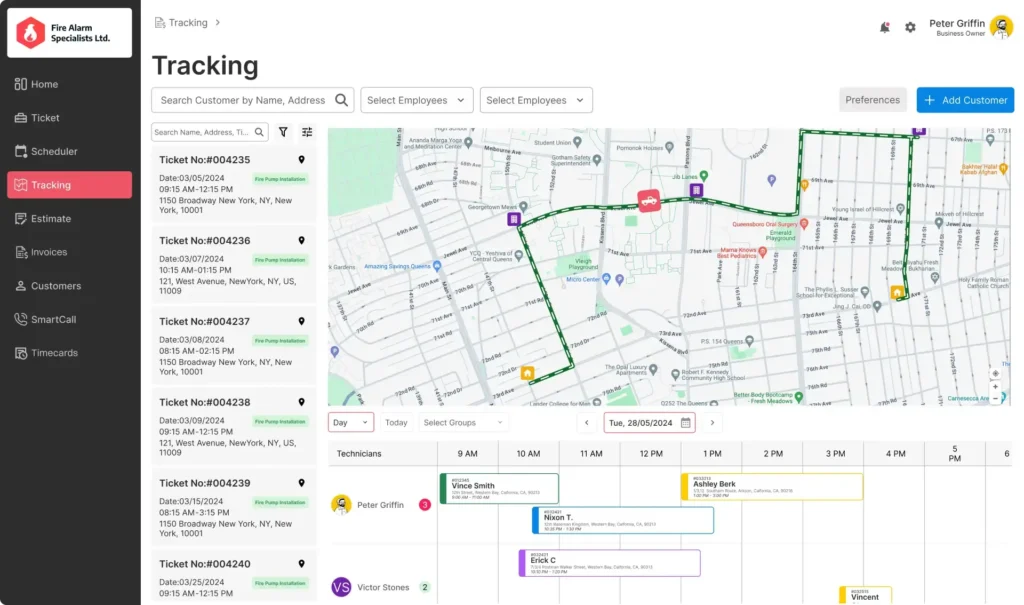This screenshot has height=605, width=1024.
Task: Select technician Victor Stones row
Action: (x=383, y=587)
